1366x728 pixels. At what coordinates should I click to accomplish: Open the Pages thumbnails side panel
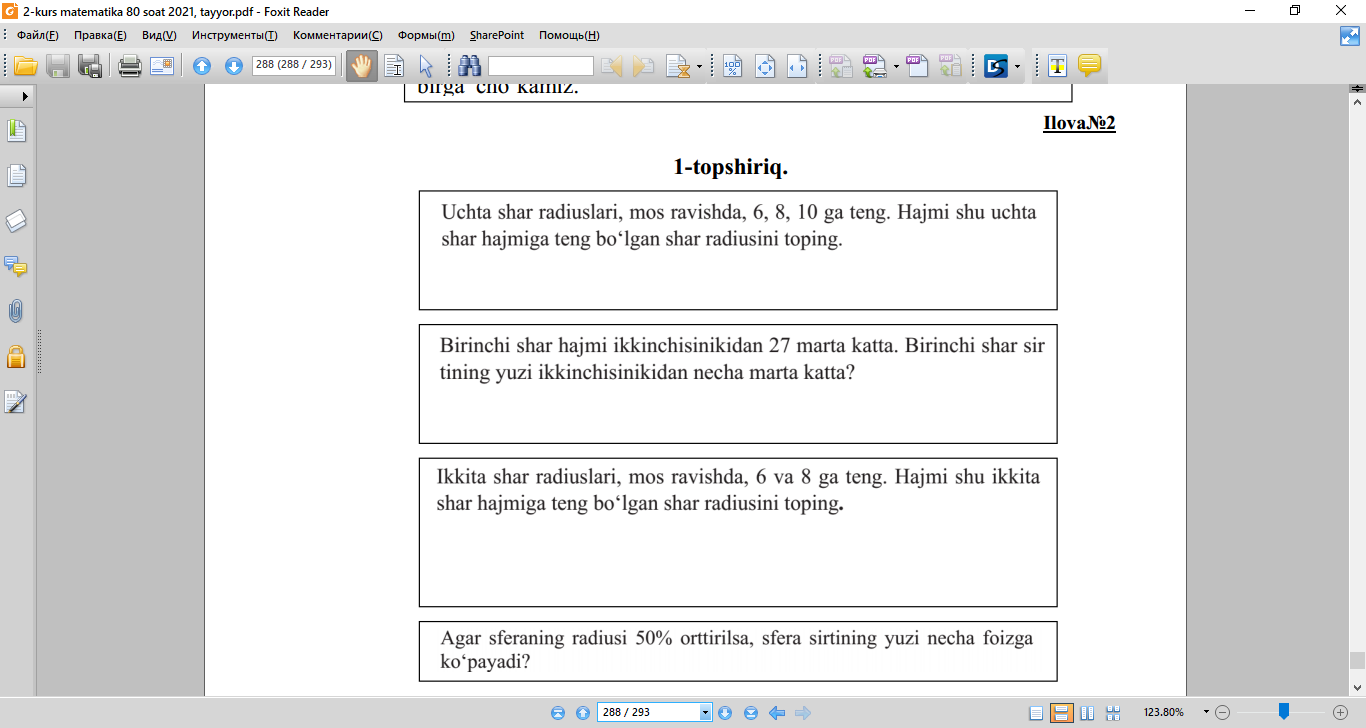17,176
